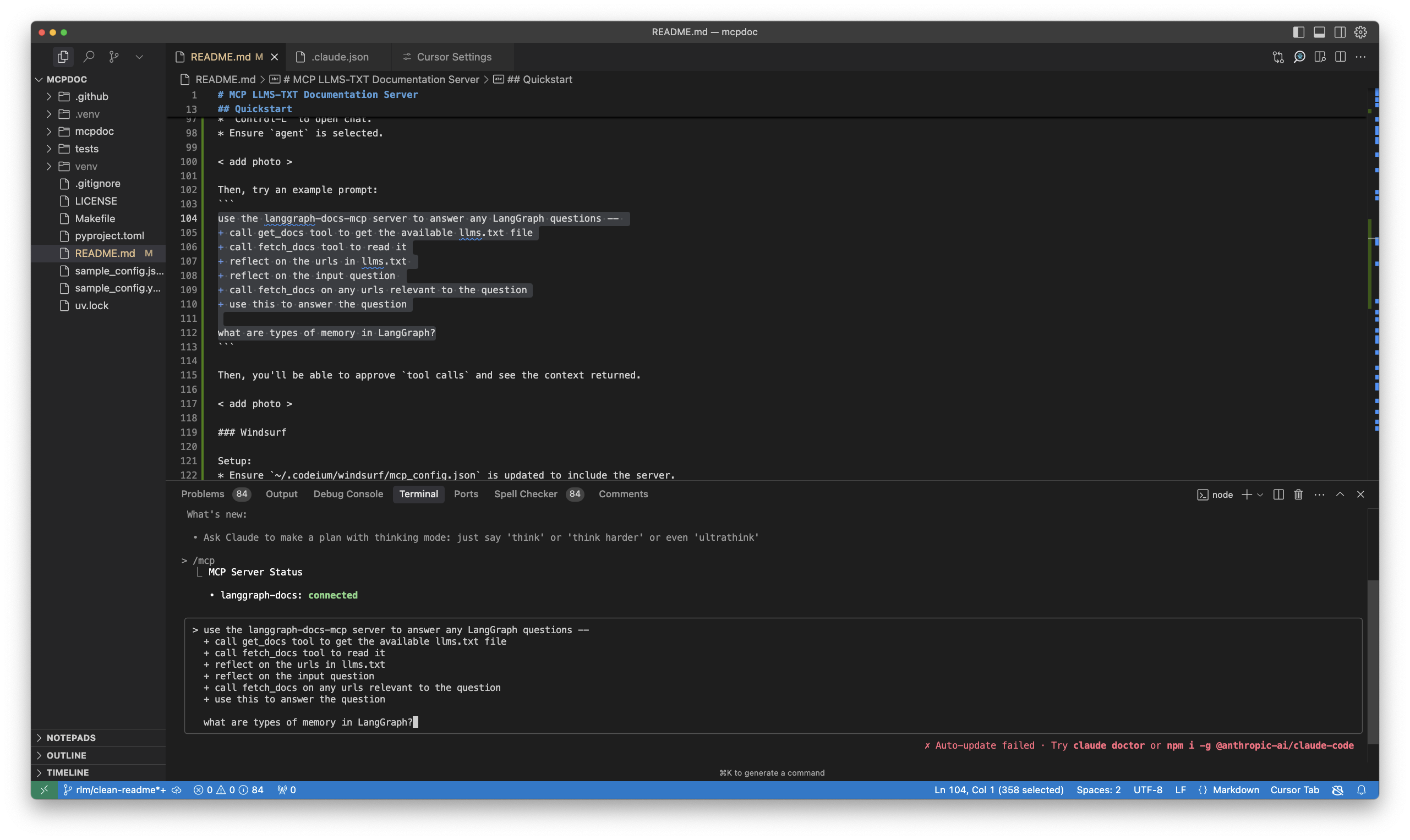This screenshot has width=1410, height=840.
Task: Split the editor using the split icon
Action: pyautogui.click(x=1340, y=57)
